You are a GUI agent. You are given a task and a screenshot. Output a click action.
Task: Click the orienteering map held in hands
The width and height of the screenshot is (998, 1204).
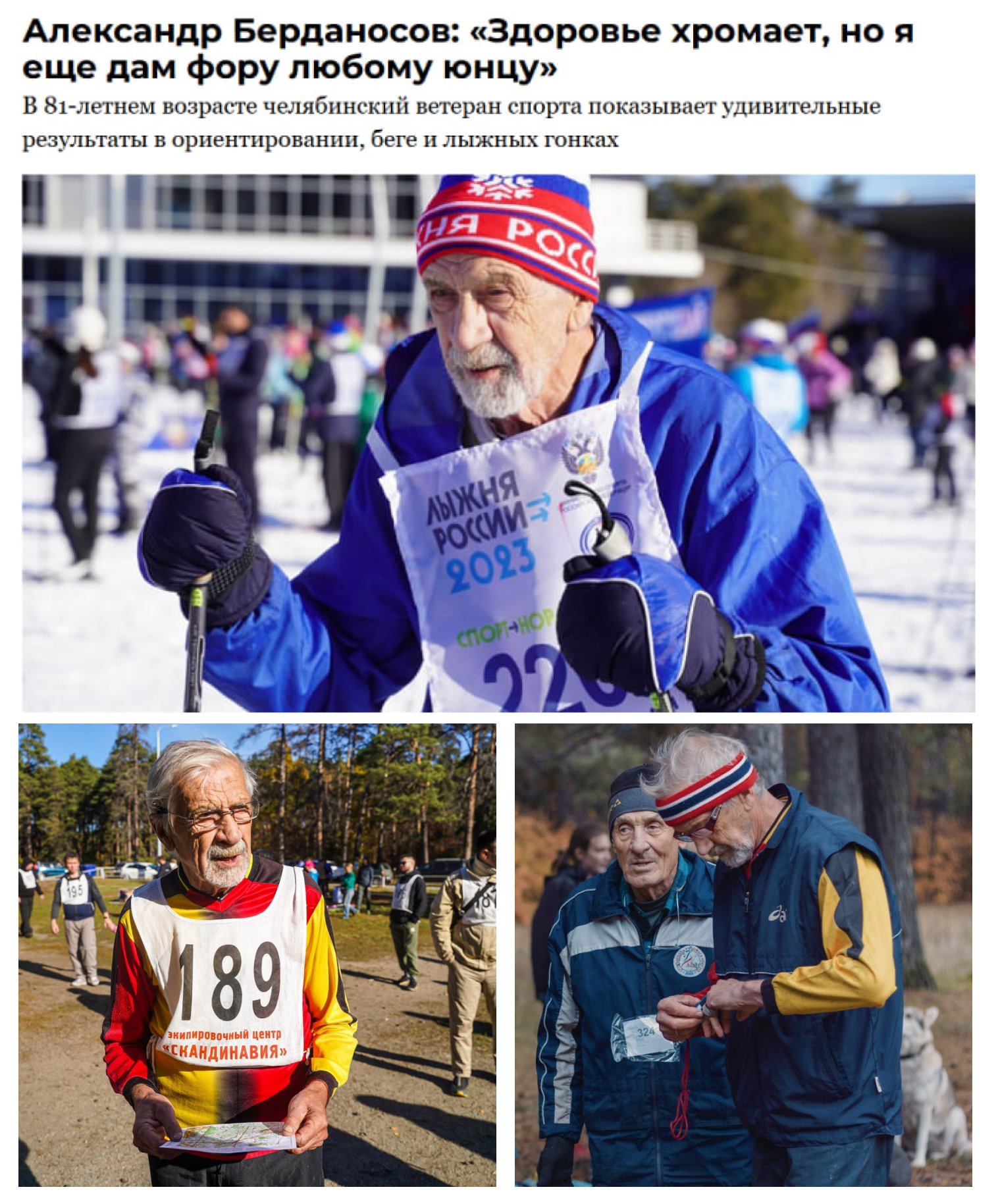tap(230, 1136)
